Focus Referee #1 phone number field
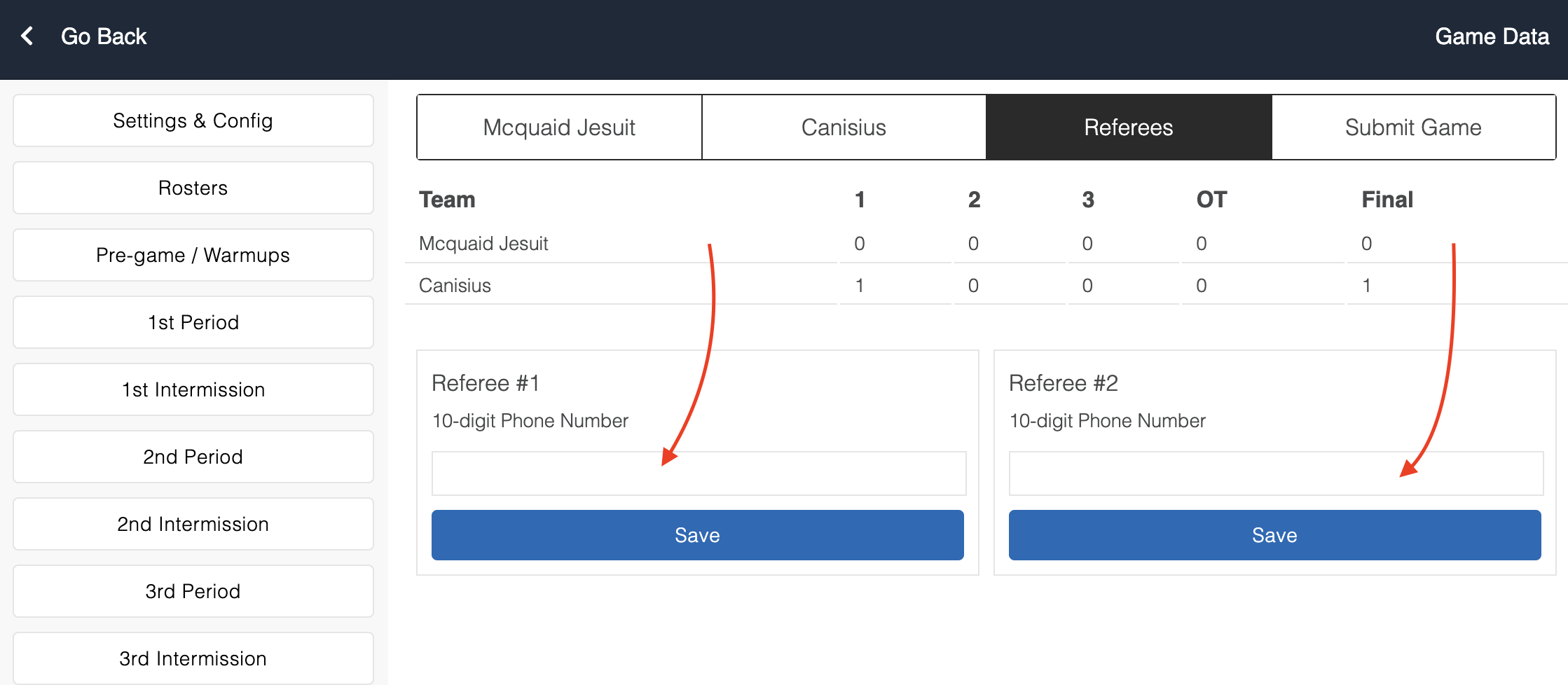 pos(699,473)
